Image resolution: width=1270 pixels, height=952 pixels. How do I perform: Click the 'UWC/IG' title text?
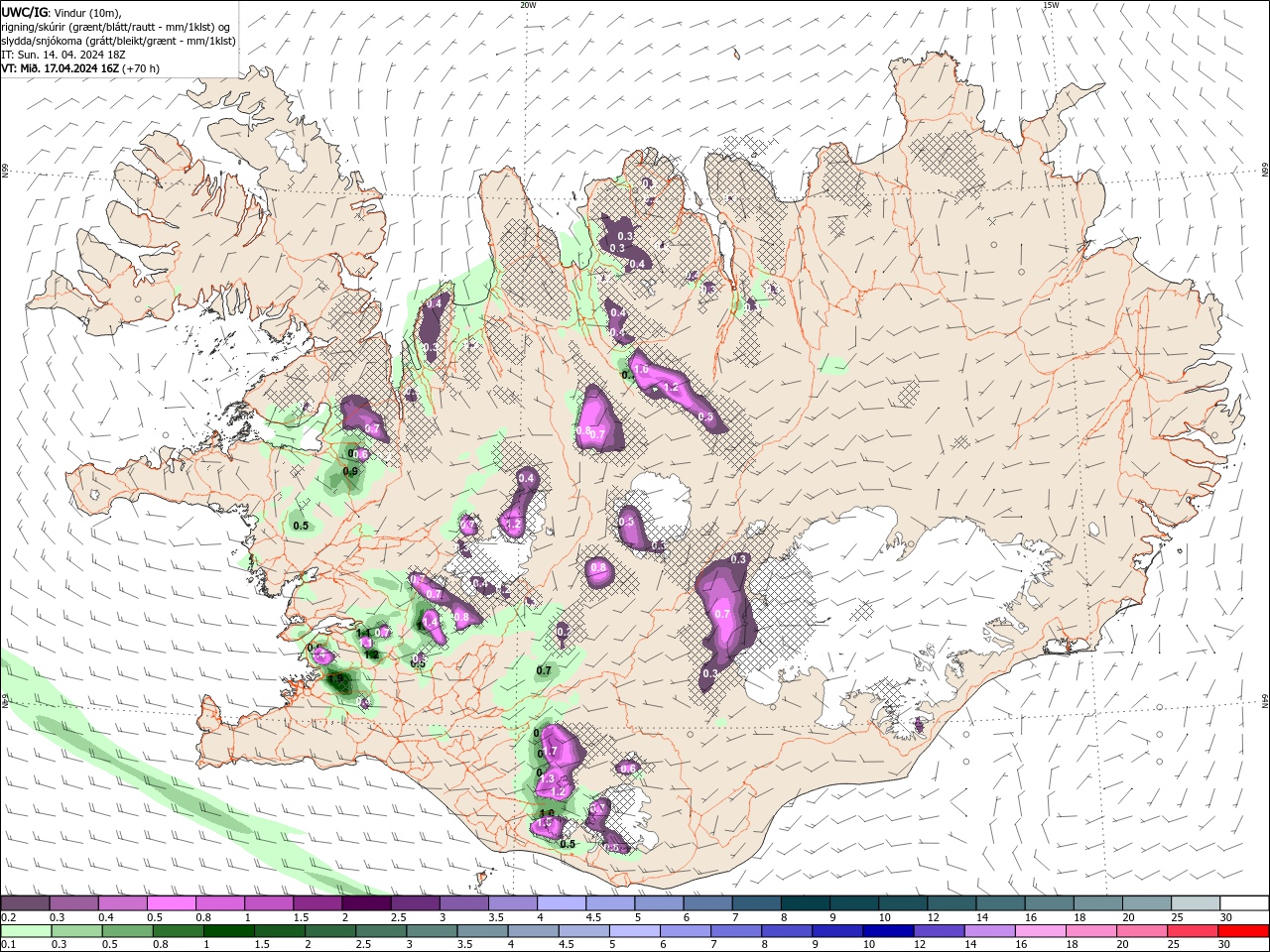click(x=25, y=11)
